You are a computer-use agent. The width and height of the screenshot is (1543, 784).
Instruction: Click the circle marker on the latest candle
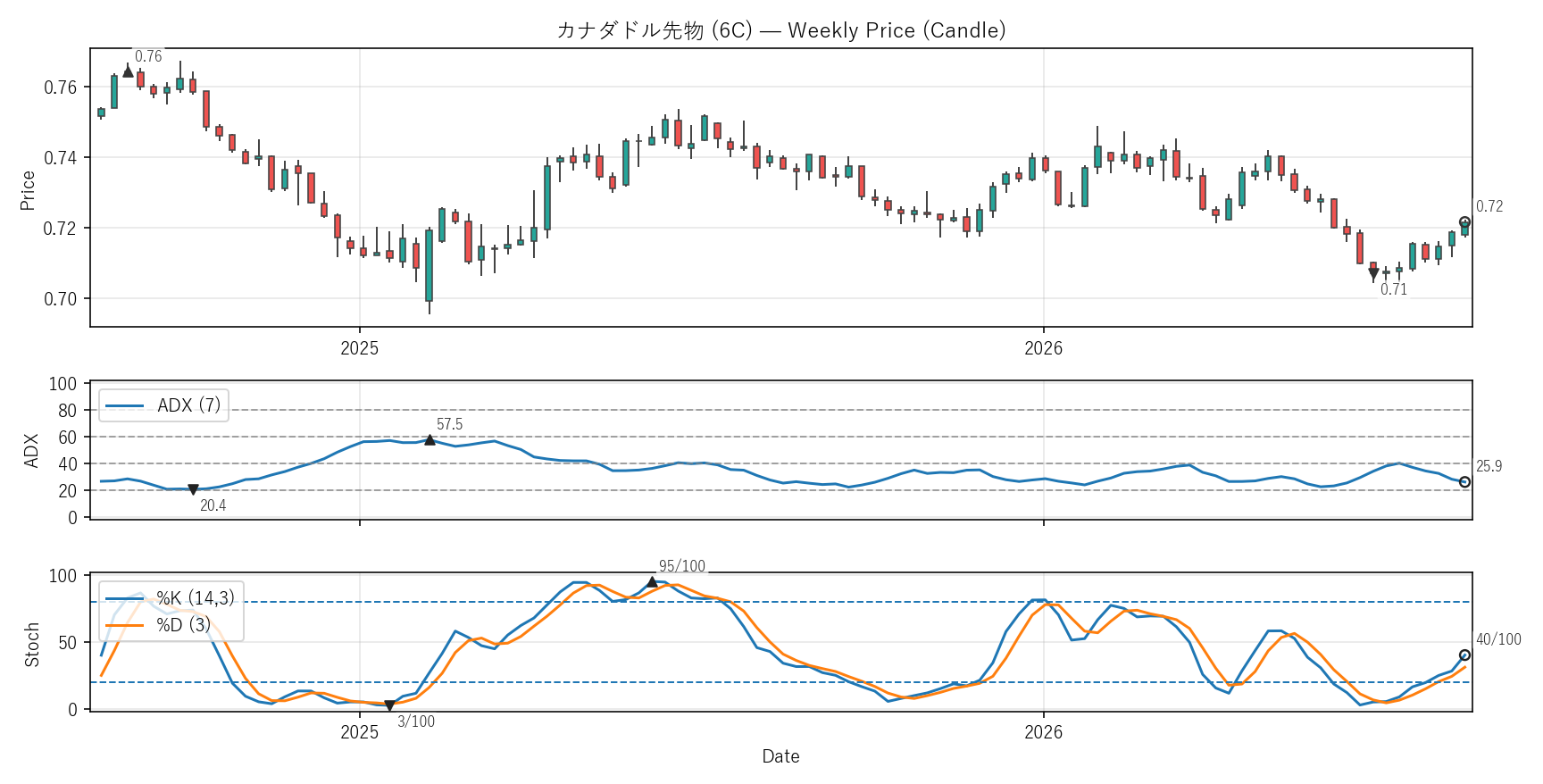point(1464,222)
